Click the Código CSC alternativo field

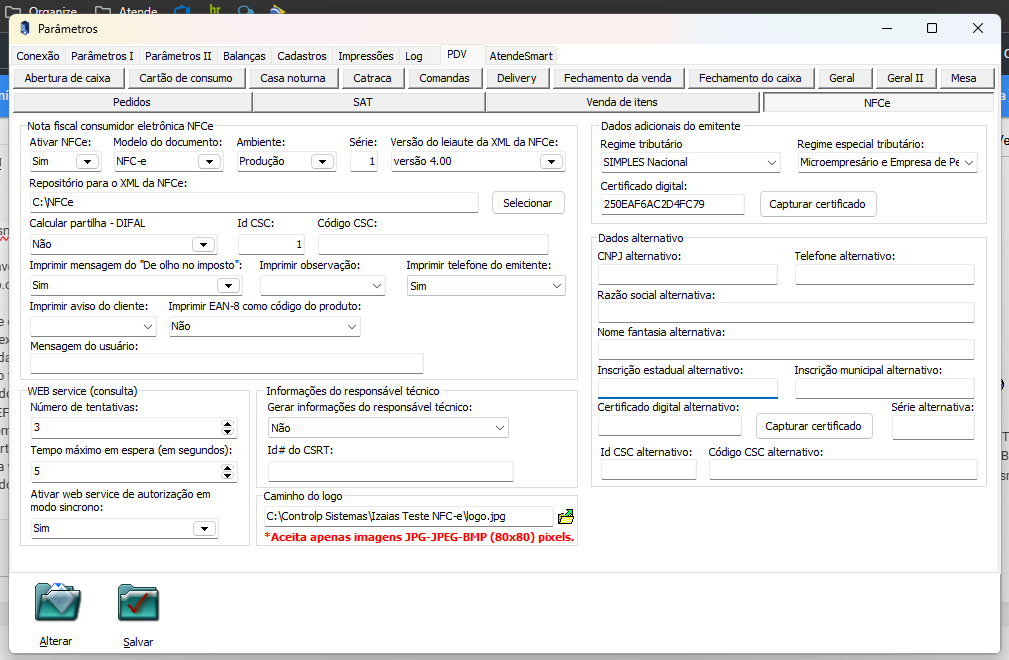(843, 470)
